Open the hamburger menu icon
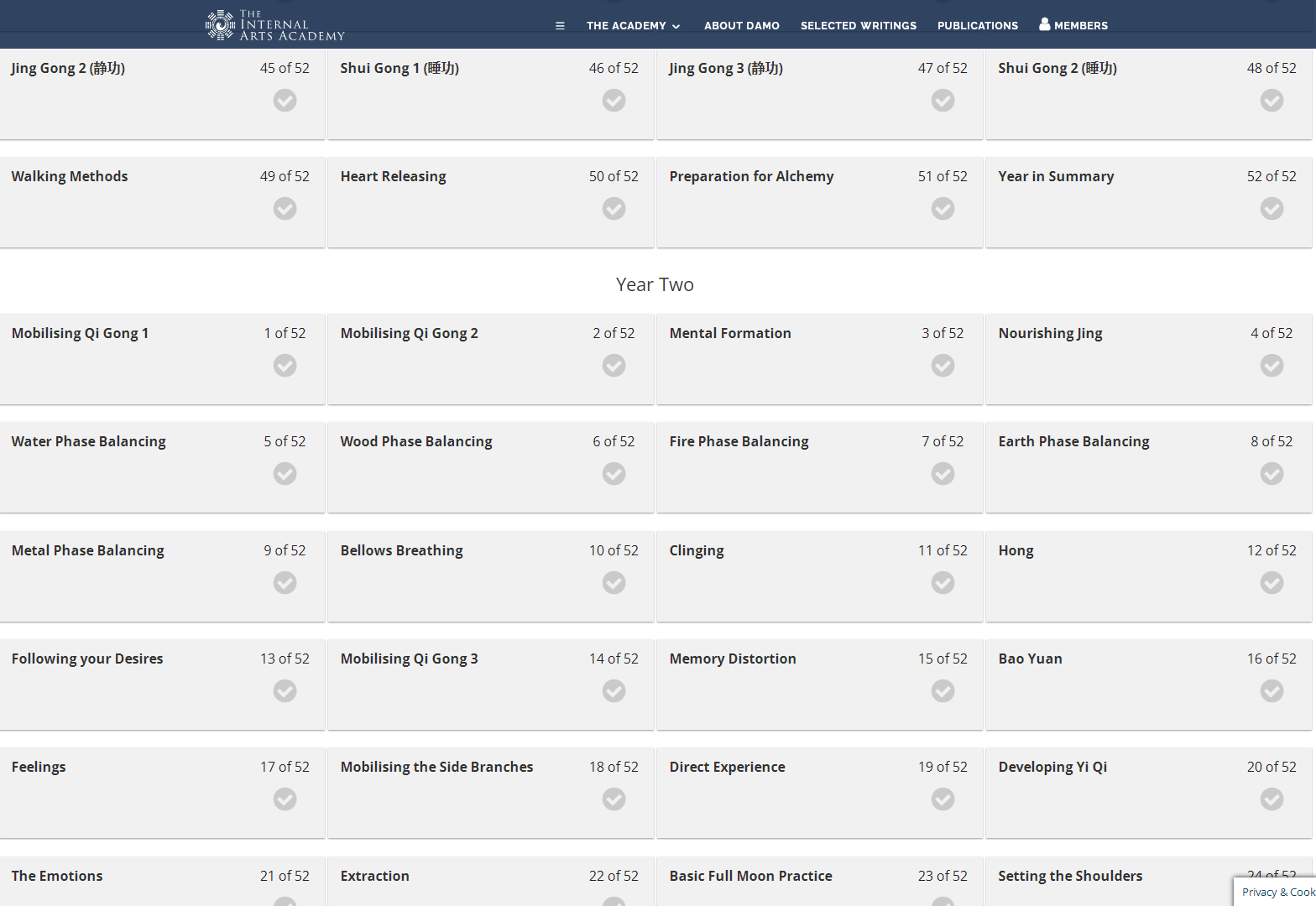1316x906 pixels. 560,26
